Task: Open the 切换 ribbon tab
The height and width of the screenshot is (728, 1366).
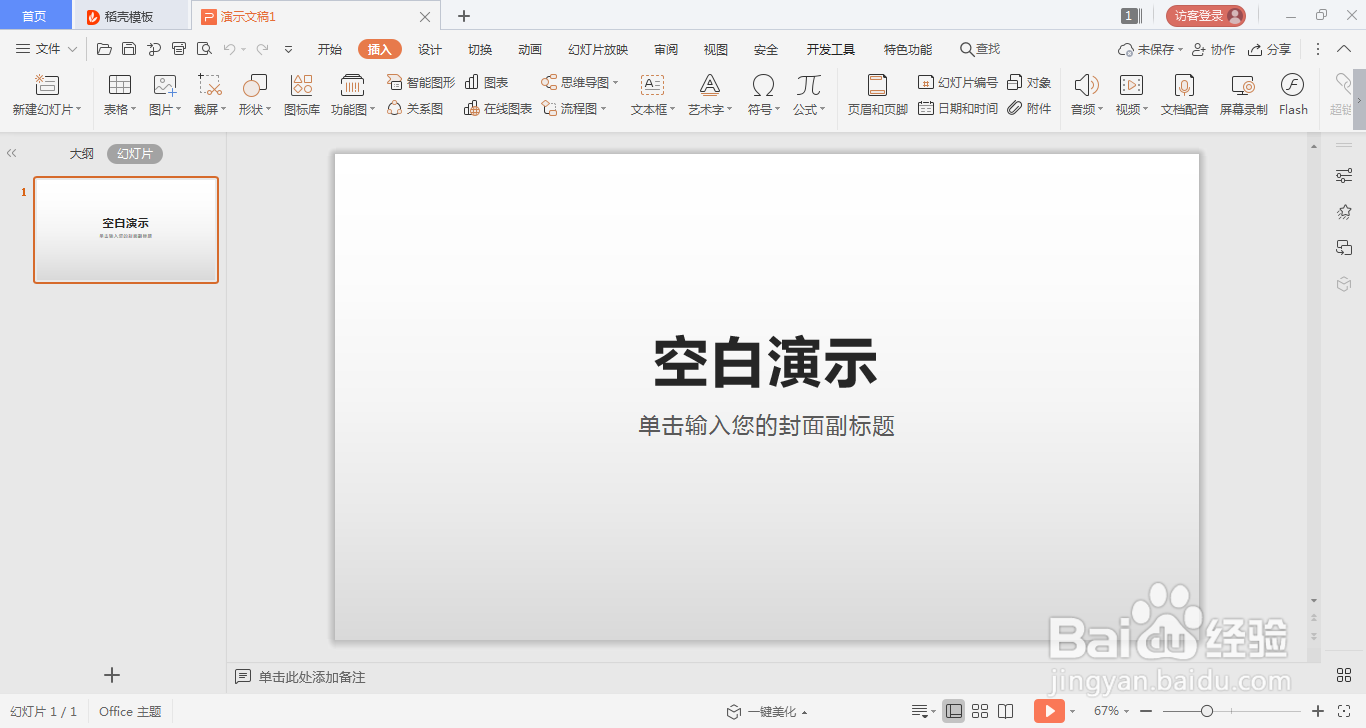Action: (x=480, y=49)
